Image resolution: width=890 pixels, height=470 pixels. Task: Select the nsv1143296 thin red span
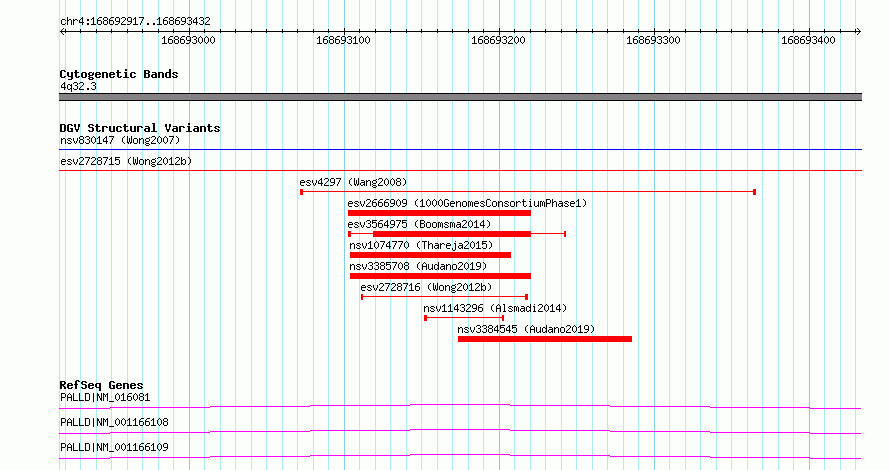[x=464, y=318]
